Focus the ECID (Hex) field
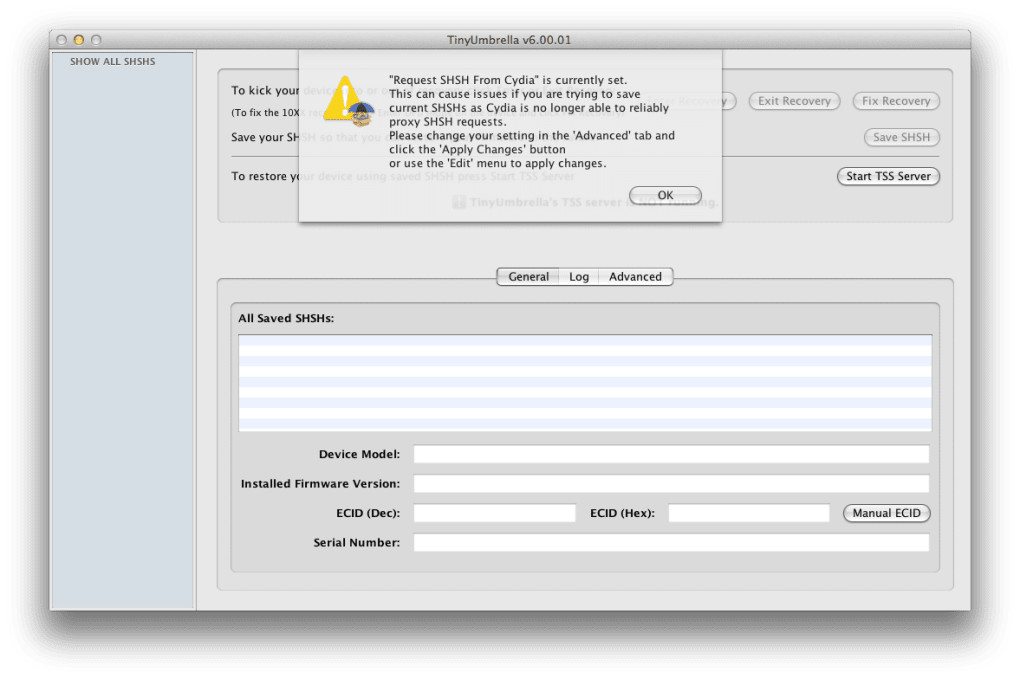1020x679 pixels. click(x=749, y=513)
